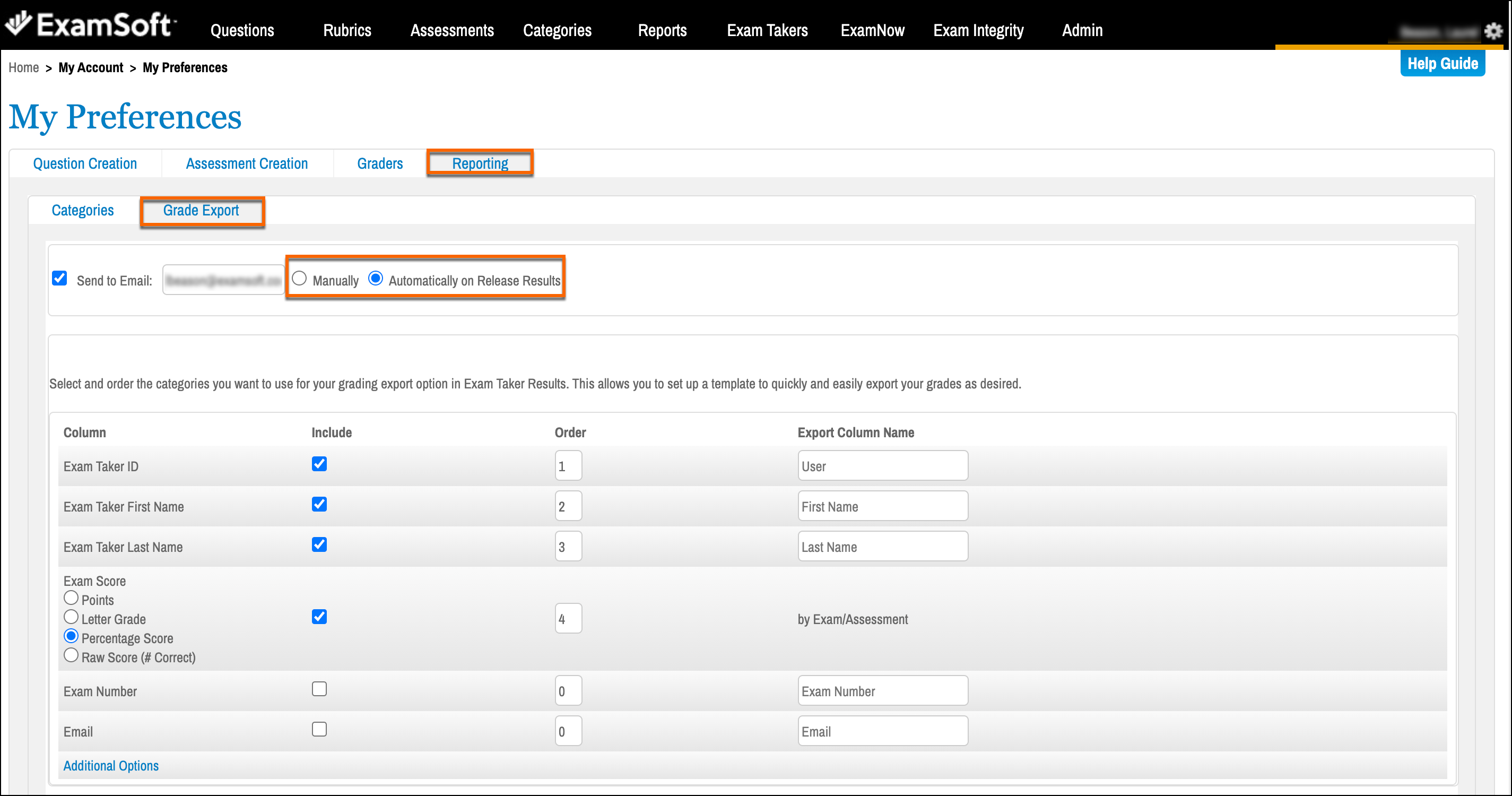Viewport: 1512px width, 796px height.
Task: Open the Reporting preferences tab
Action: point(480,163)
